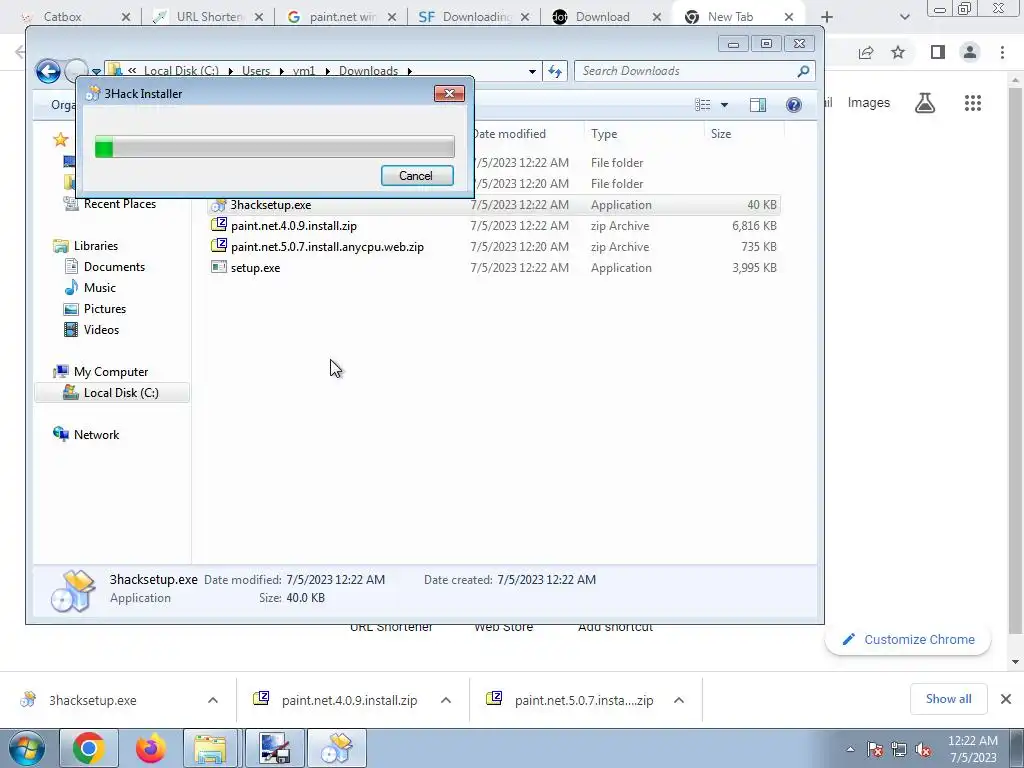This screenshot has height=768, width=1024.
Task: Expand paint.net.5.0.7 download options
Action: pos(679,700)
